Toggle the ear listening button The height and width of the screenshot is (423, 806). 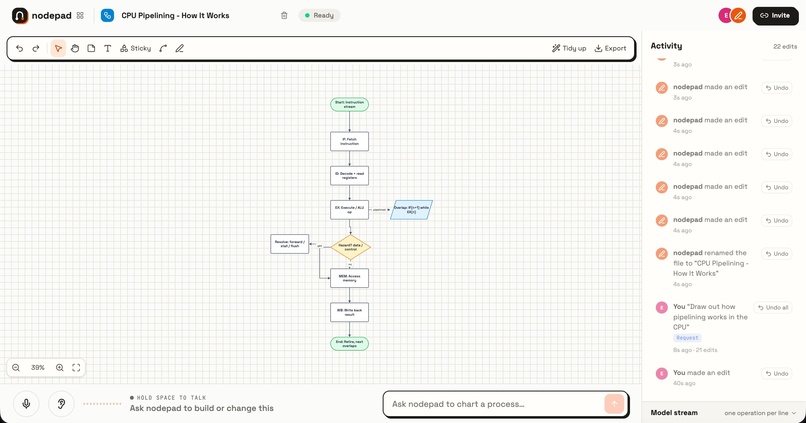(x=61, y=403)
